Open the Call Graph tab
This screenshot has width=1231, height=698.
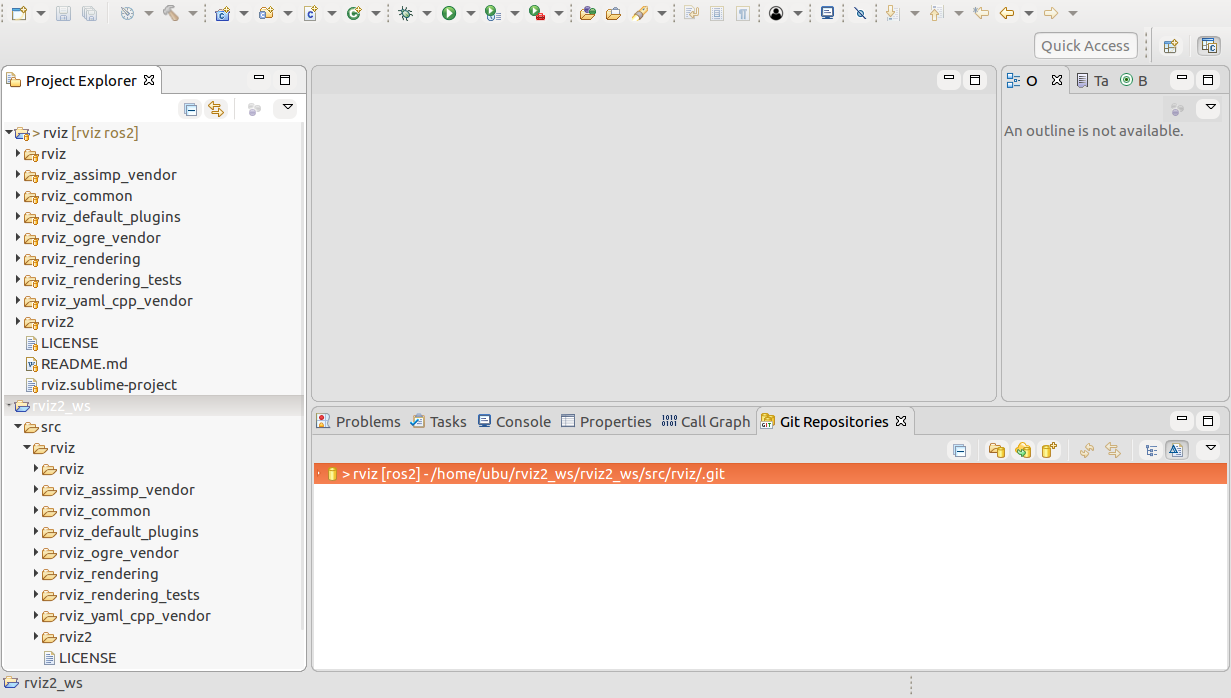click(705, 422)
